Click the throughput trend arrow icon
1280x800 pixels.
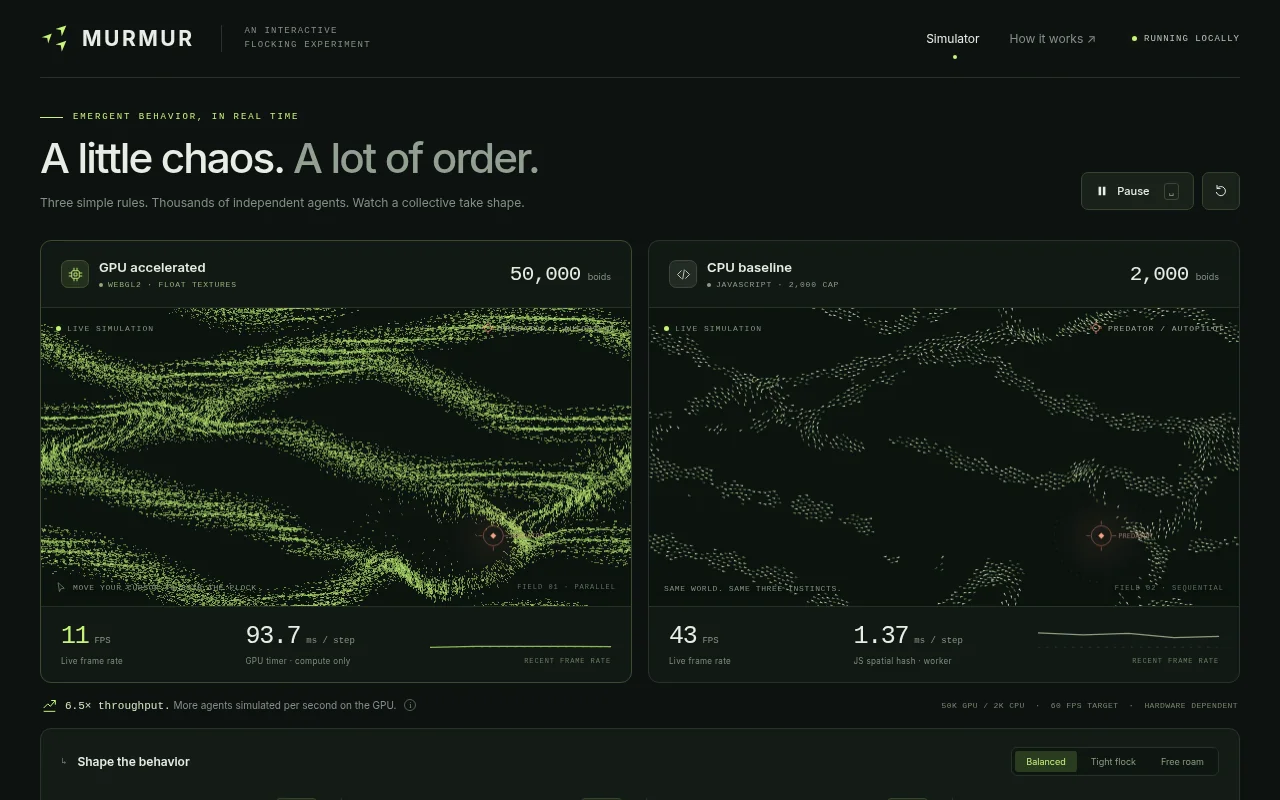click(x=49, y=705)
